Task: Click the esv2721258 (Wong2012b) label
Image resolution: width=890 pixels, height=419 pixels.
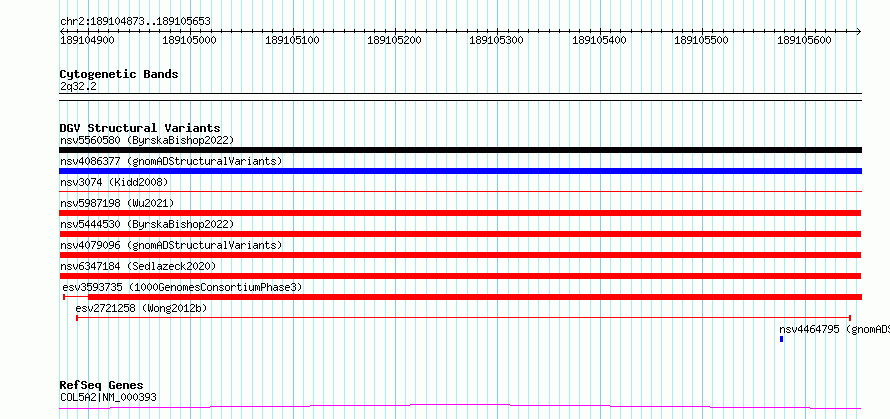Action: click(141, 308)
